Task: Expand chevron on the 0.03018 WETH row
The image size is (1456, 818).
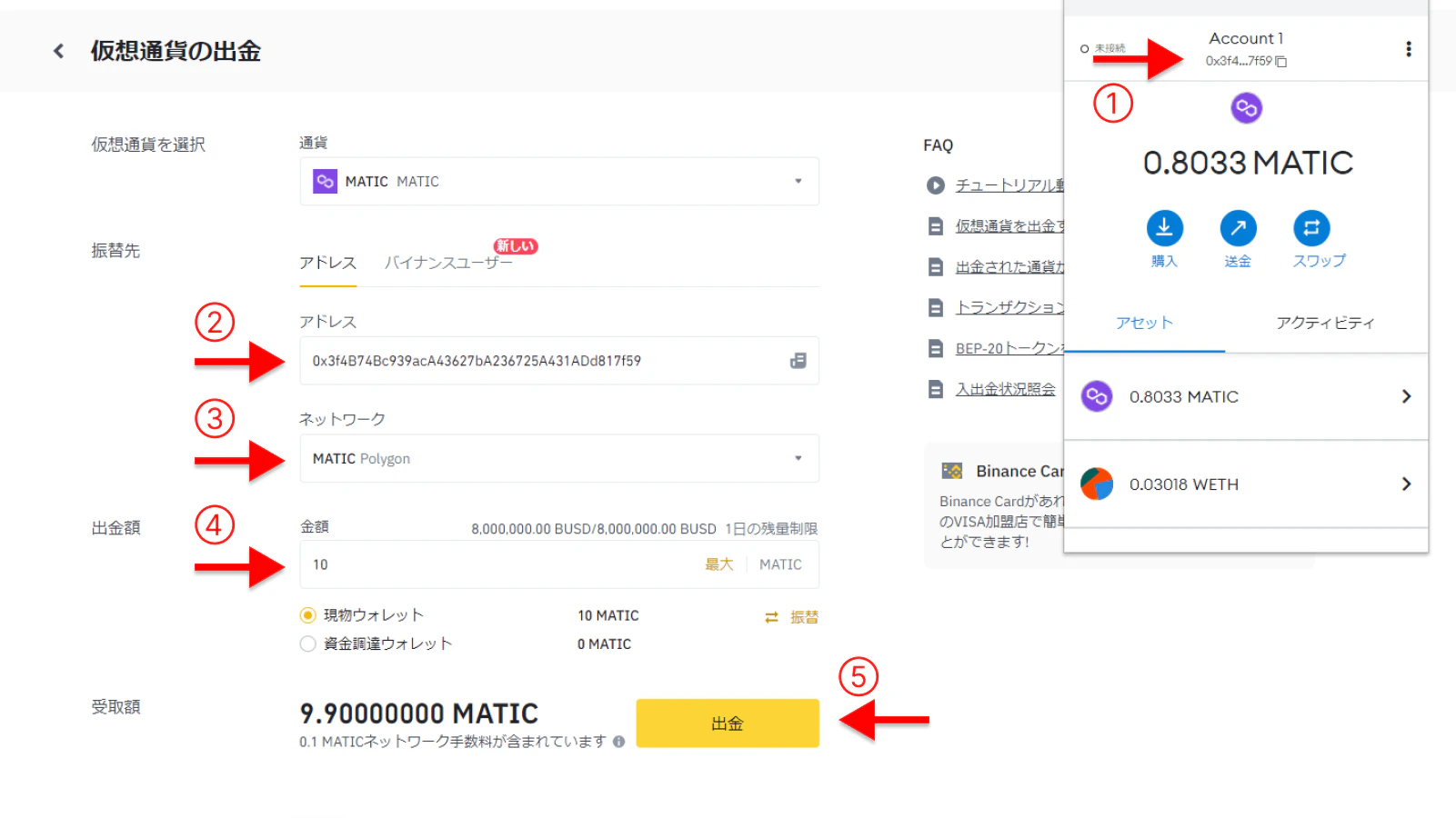Action: click(x=1406, y=484)
